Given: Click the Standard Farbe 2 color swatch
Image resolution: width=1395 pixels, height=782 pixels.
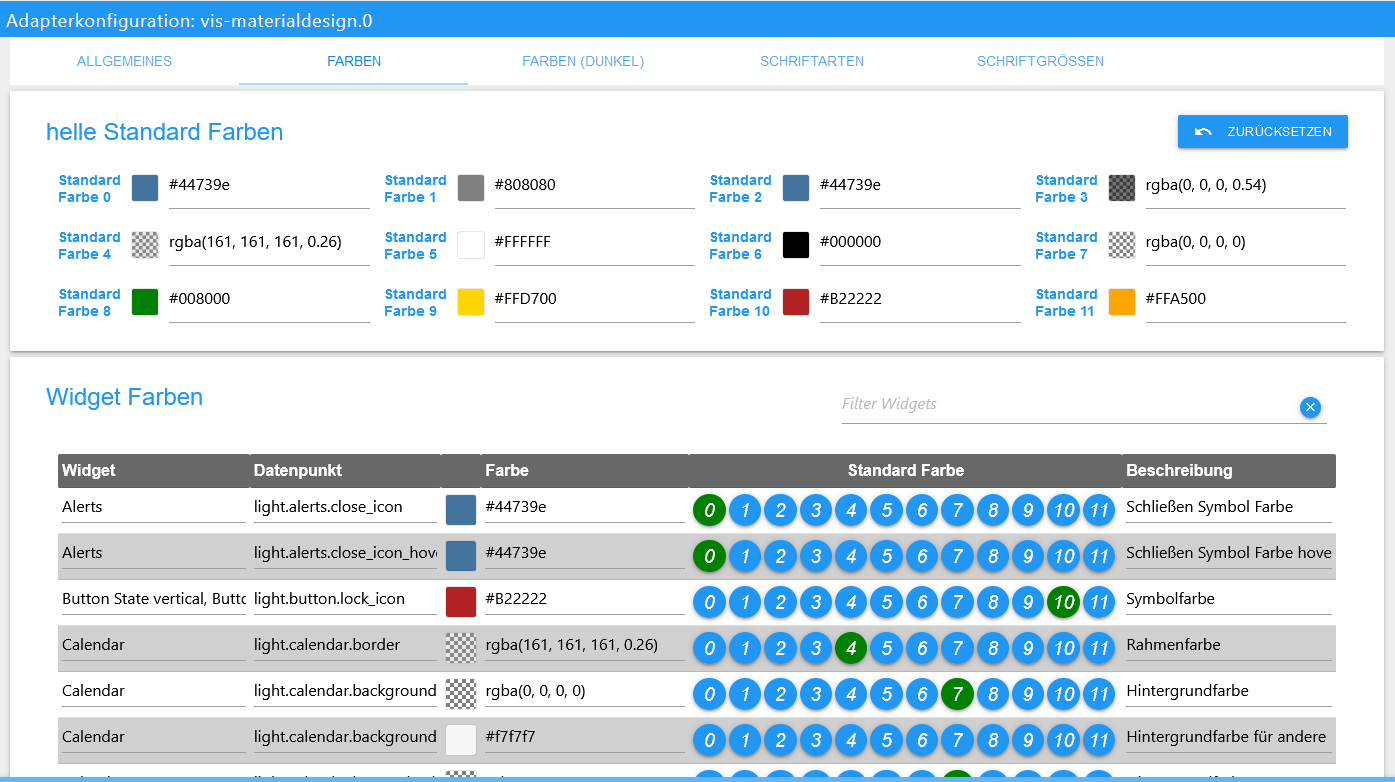Looking at the screenshot, I should tap(796, 188).
